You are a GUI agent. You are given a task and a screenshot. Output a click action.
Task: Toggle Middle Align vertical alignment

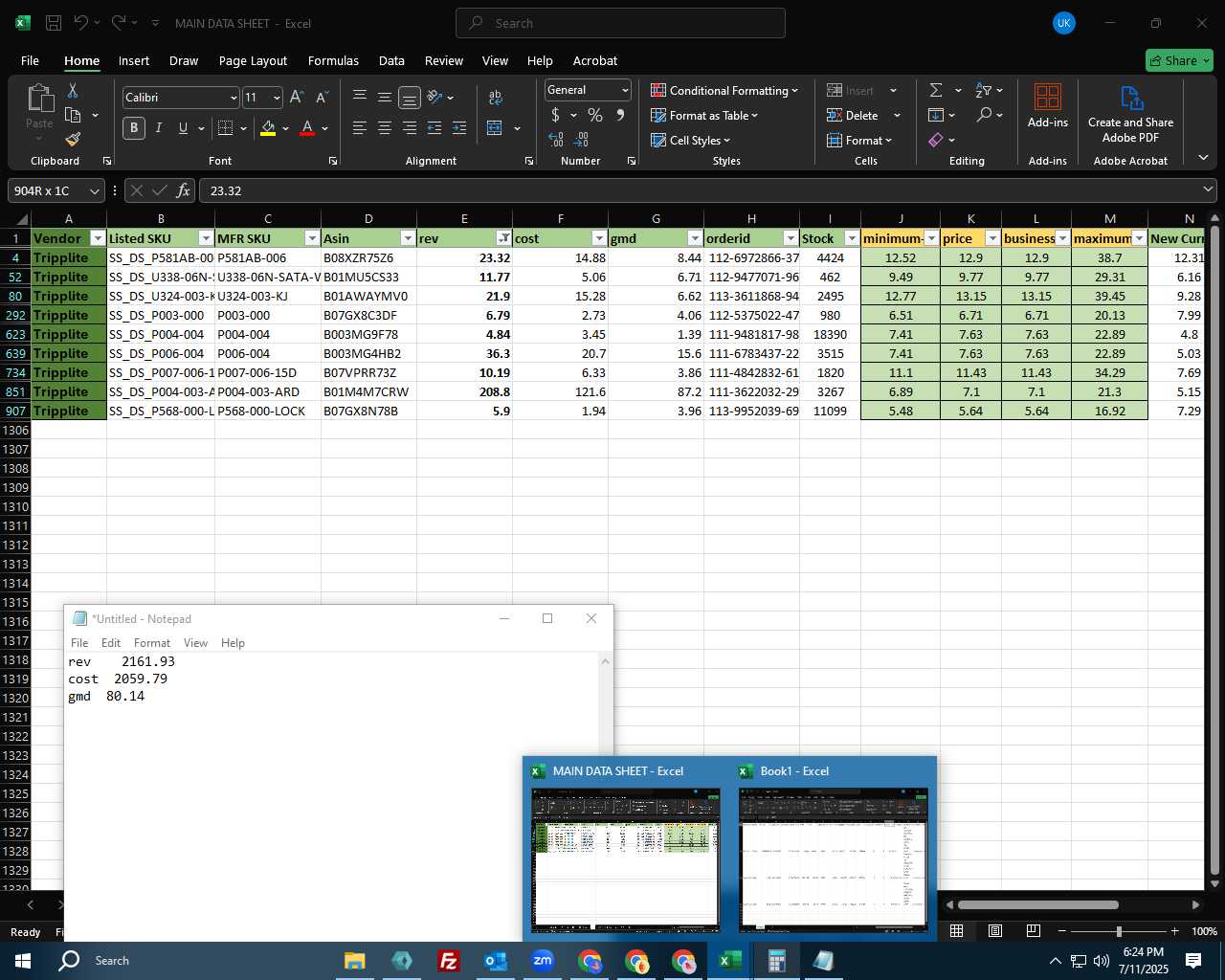pyautogui.click(x=384, y=97)
